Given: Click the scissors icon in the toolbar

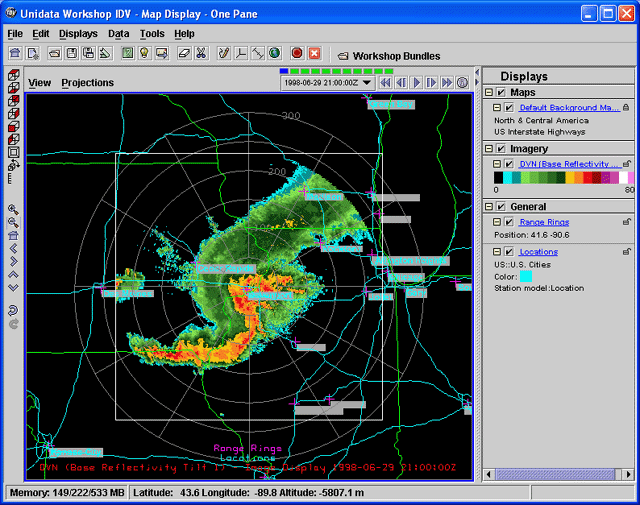Looking at the screenshot, I should [200, 53].
